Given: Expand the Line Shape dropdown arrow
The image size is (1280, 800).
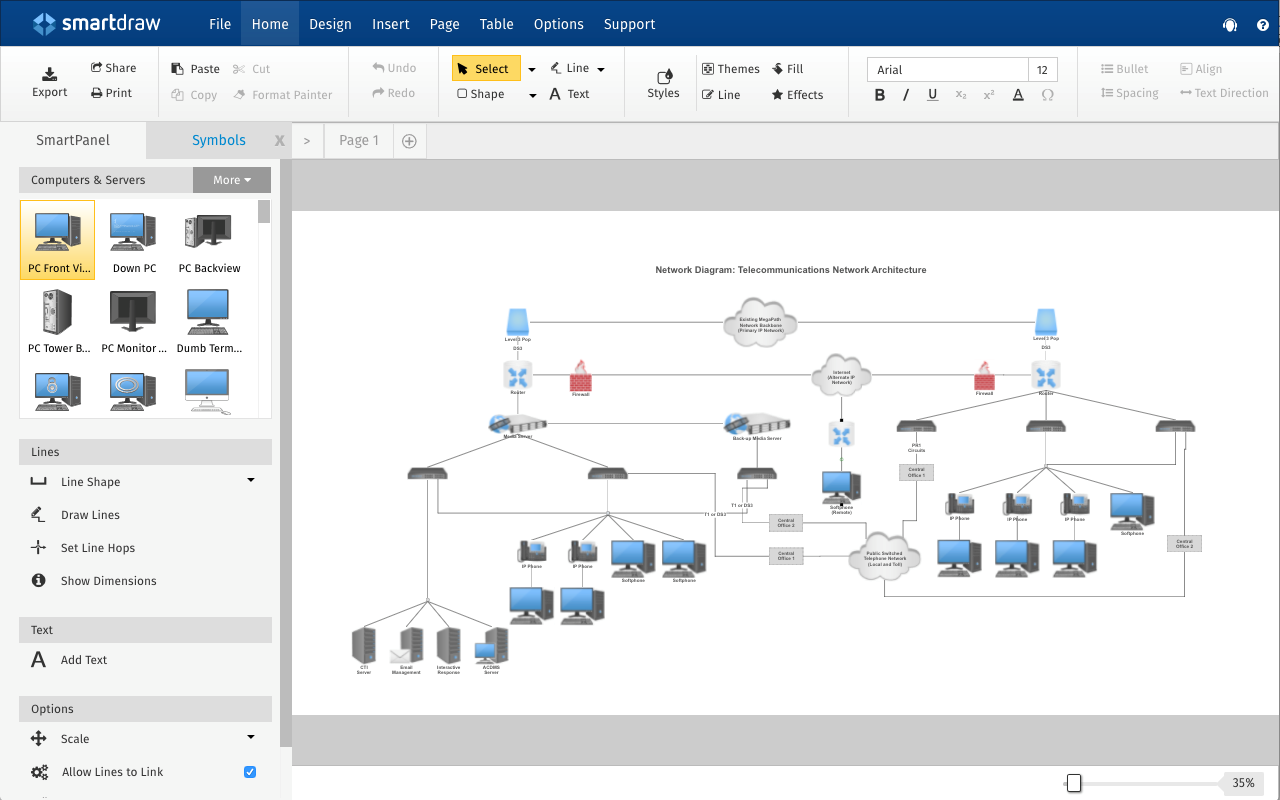Looking at the screenshot, I should click(x=251, y=480).
